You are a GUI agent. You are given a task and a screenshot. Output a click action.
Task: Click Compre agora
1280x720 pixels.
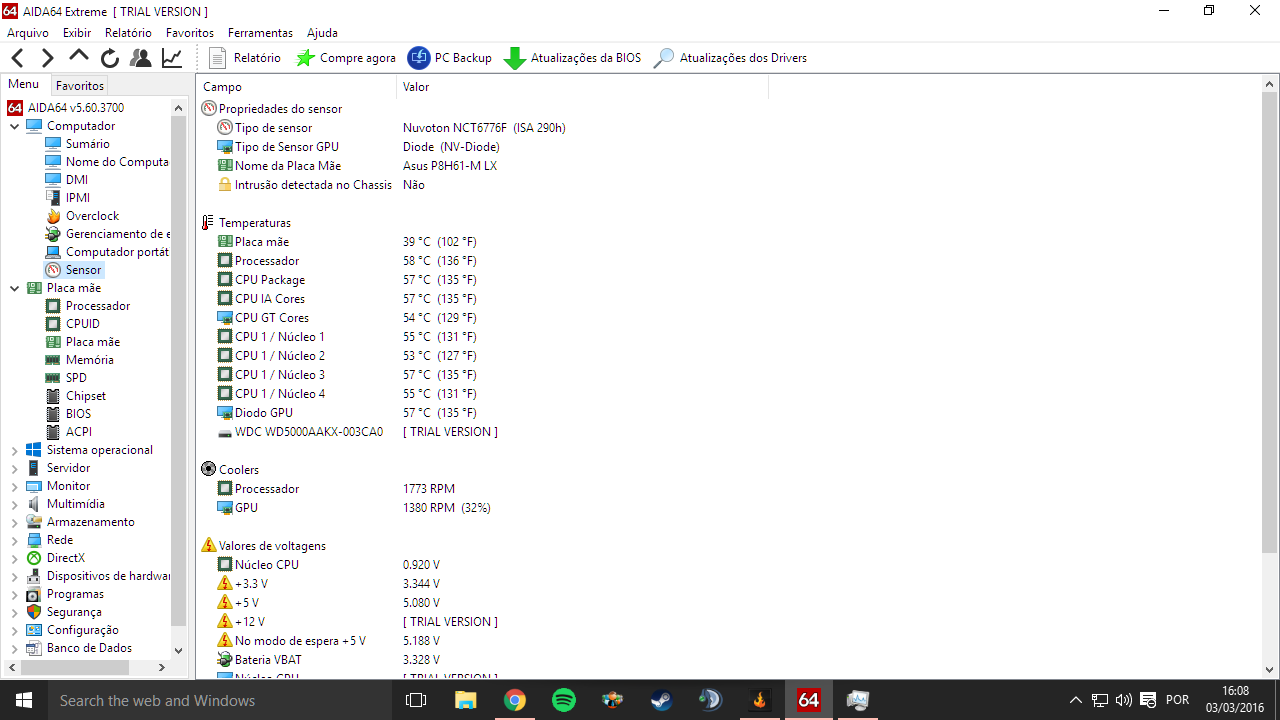click(346, 58)
